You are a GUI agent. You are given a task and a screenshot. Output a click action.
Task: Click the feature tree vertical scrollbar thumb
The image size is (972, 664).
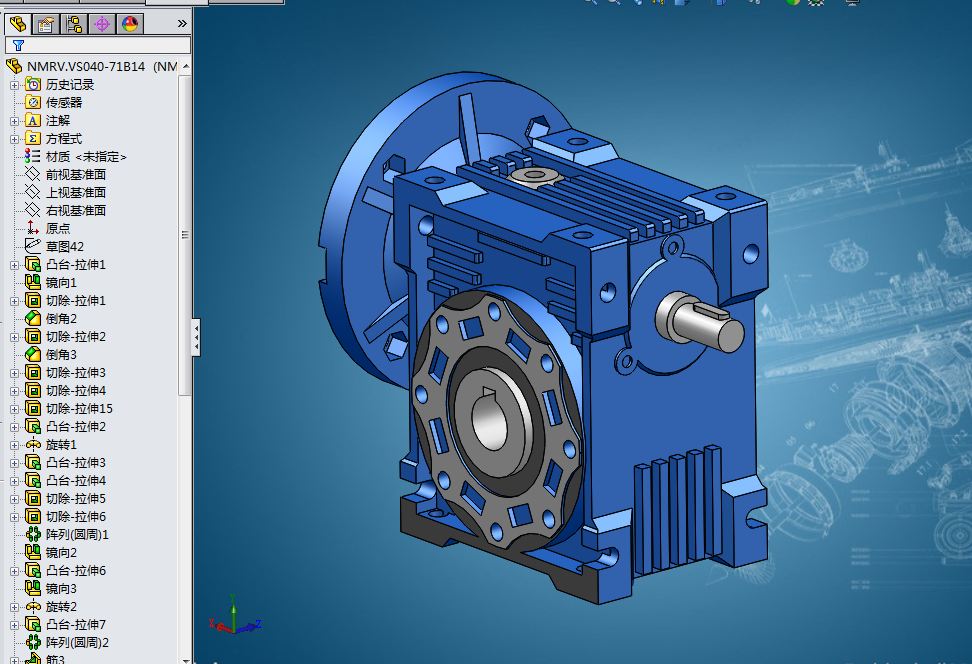click(185, 235)
